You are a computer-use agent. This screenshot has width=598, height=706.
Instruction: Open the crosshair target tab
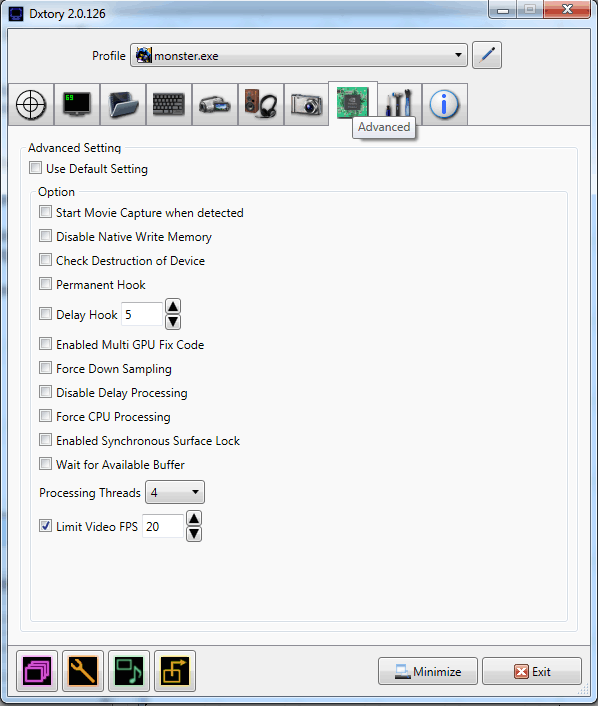(31, 104)
